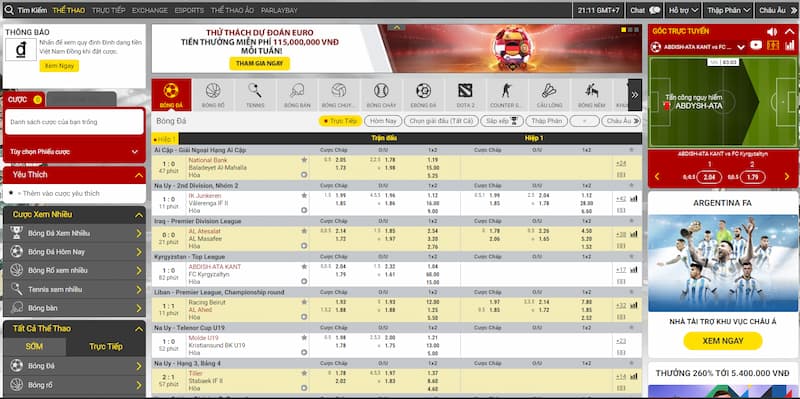This screenshot has width=800, height=399.
Task: Click the XEM NGAY sponsor button
Action: click(x=723, y=341)
